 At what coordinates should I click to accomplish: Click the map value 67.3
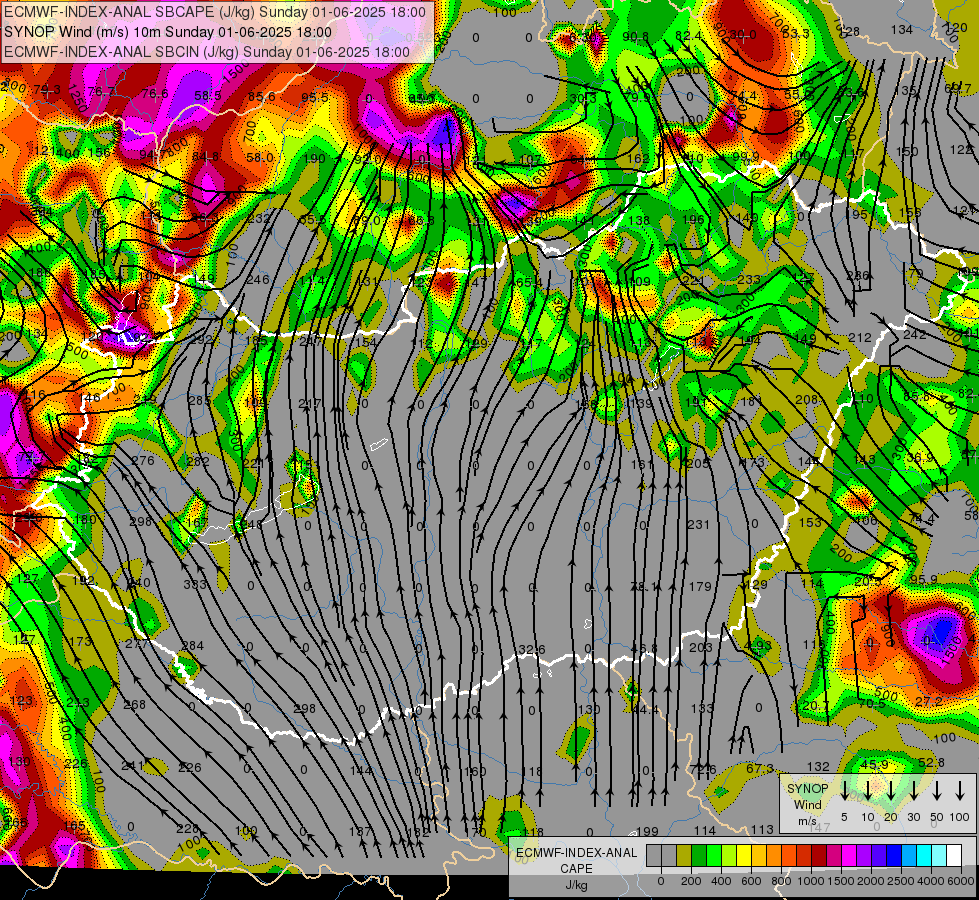(760, 768)
